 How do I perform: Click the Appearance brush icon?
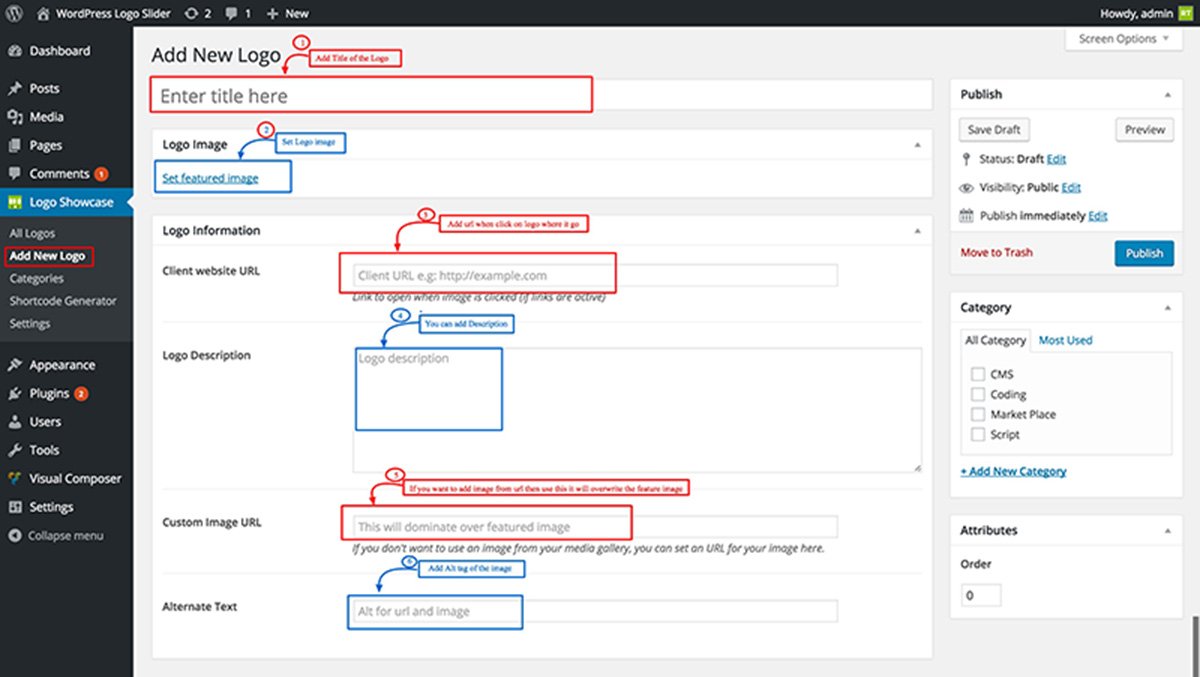15,365
